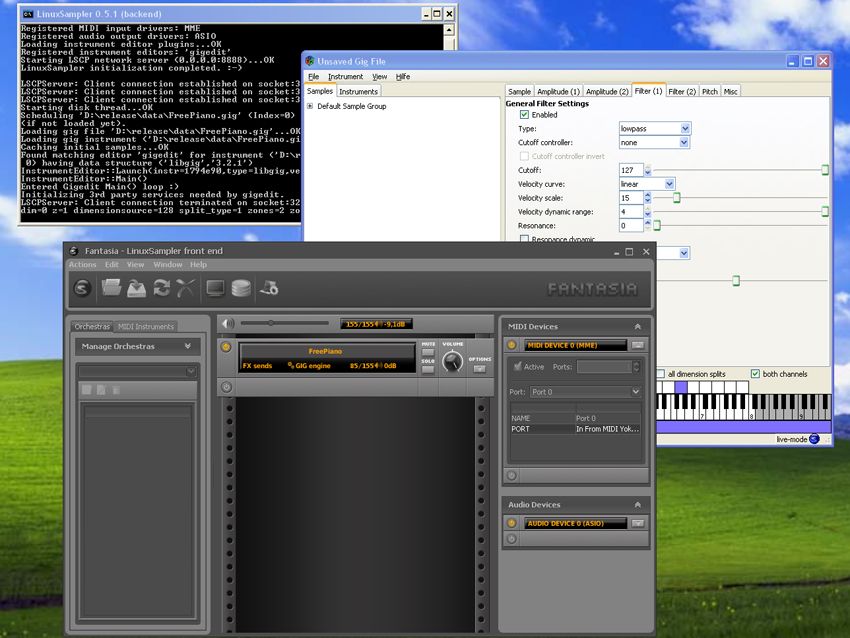Image resolution: width=850 pixels, height=638 pixels.
Task: Click the export session toolbar icon
Action: (136, 287)
